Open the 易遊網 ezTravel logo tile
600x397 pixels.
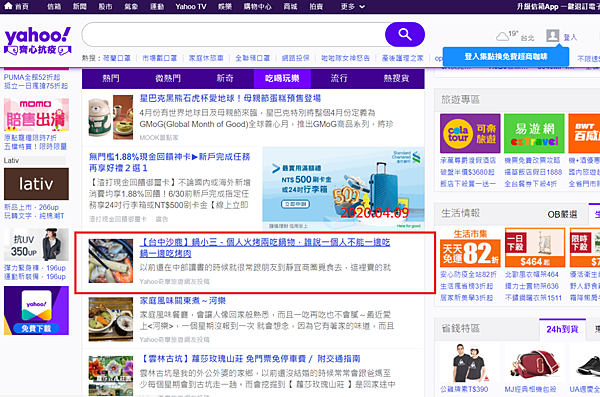(534, 133)
